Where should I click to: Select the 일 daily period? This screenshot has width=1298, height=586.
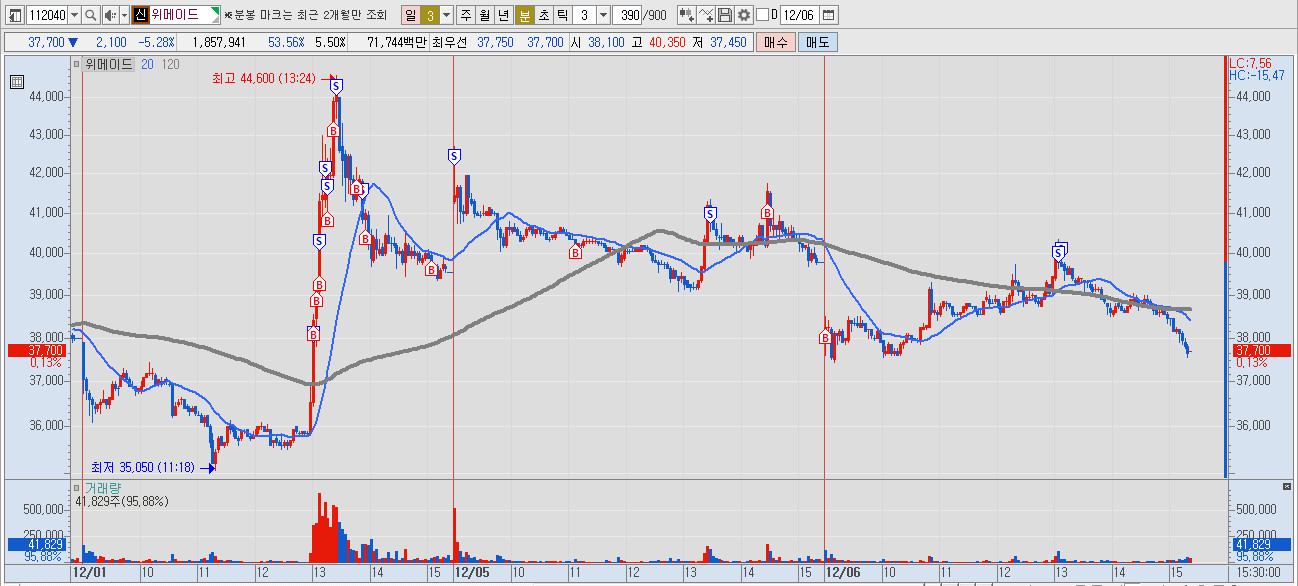[x=409, y=15]
